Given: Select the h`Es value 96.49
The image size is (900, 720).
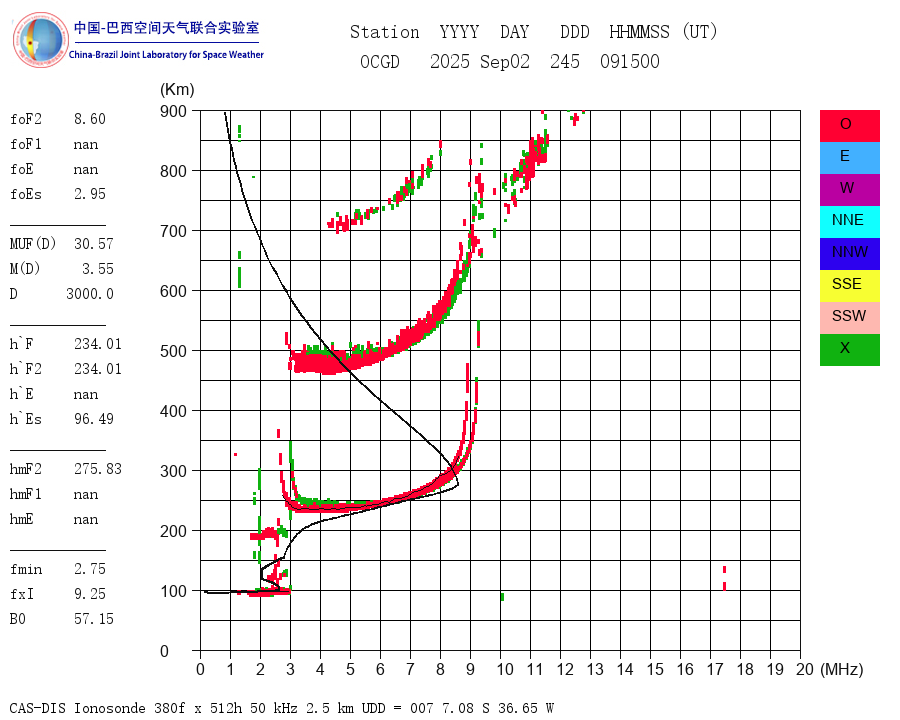Looking at the screenshot, I should pyautogui.click(x=94, y=419).
